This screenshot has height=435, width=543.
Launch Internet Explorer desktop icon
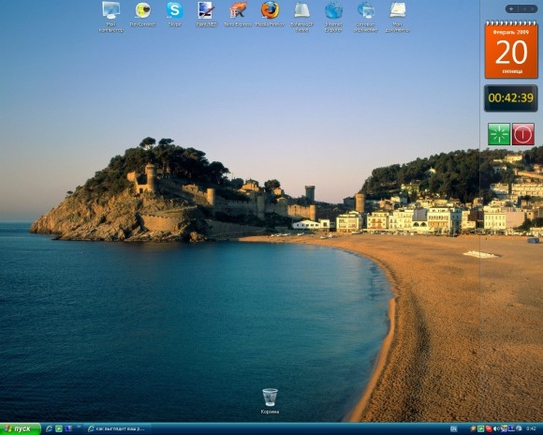coord(333,17)
